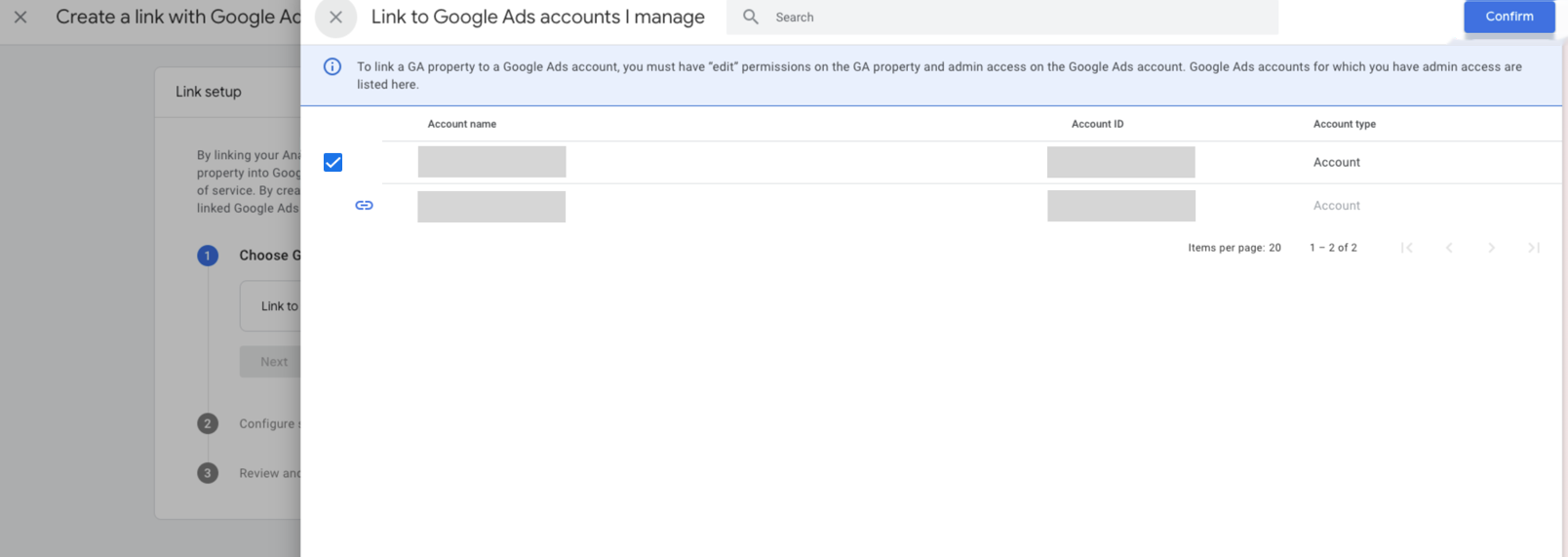Screen dimensions: 1568x557
Task: Click the Next button in Link setup
Action: (x=271, y=362)
